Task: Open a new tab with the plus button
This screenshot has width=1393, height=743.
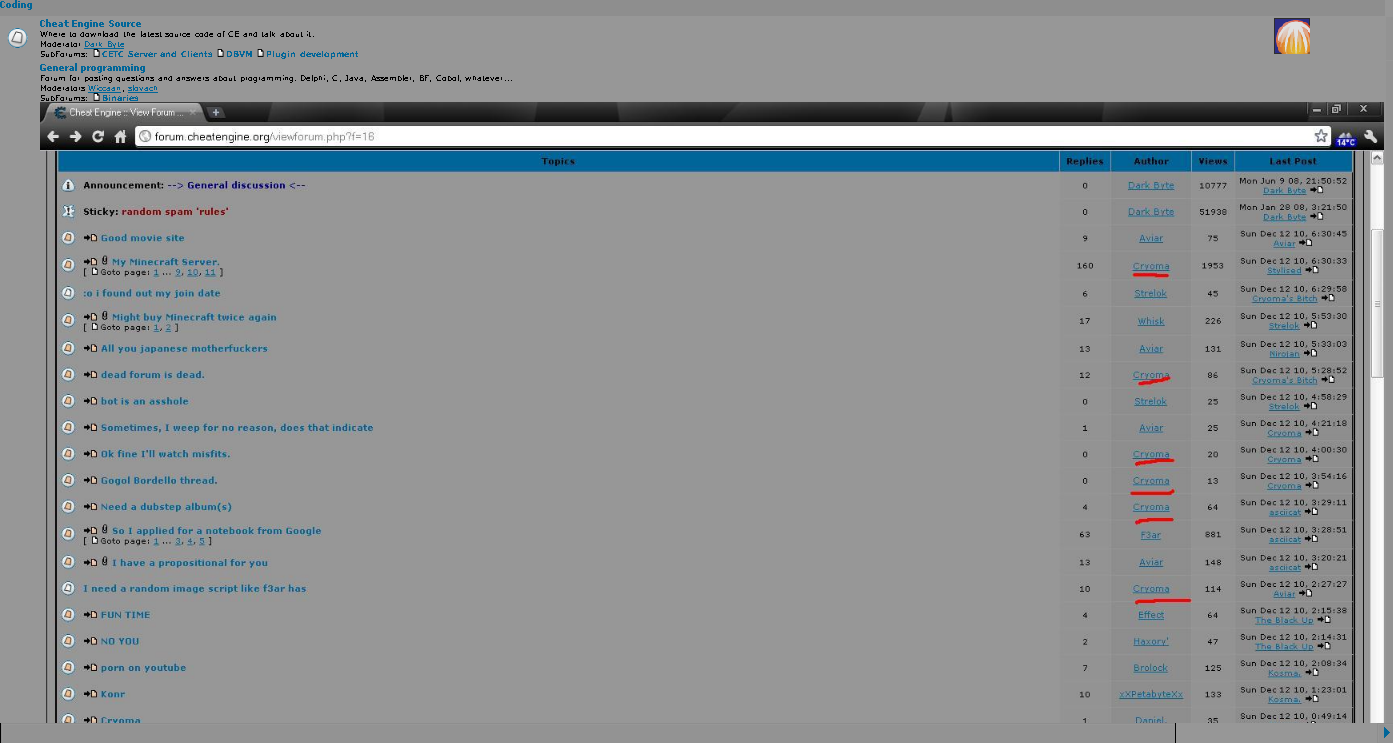Action: tap(216, 112)
